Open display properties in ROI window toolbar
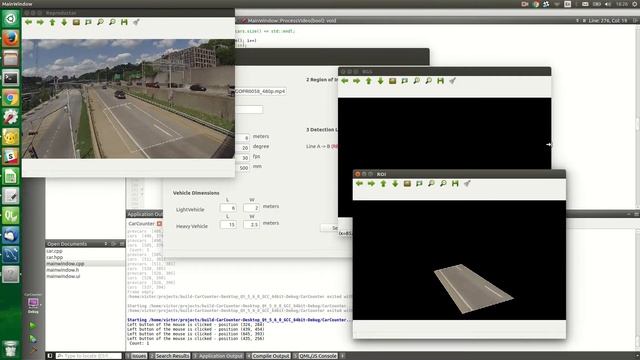This screenshot has width=640, height=360. (x=467, y=184)
